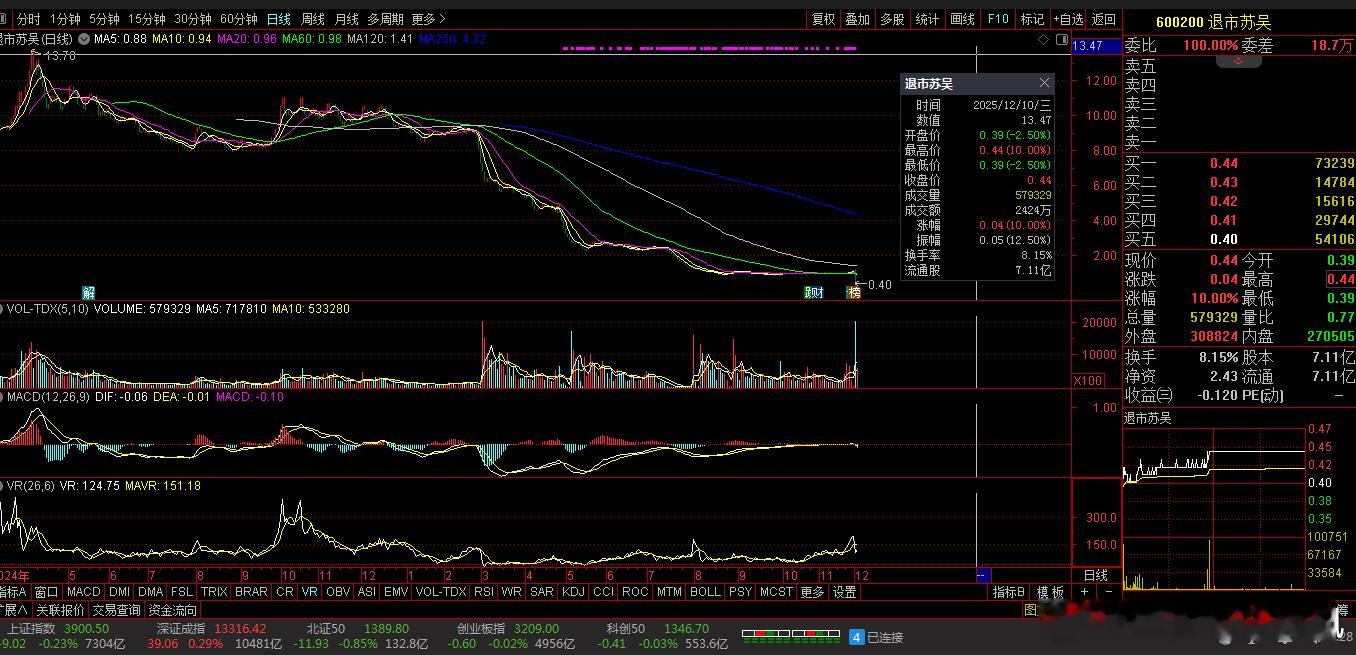Click the 返回 back button
This screenshot has height=655, width=1356.
pyautogui.click(x=1103, y=19)
